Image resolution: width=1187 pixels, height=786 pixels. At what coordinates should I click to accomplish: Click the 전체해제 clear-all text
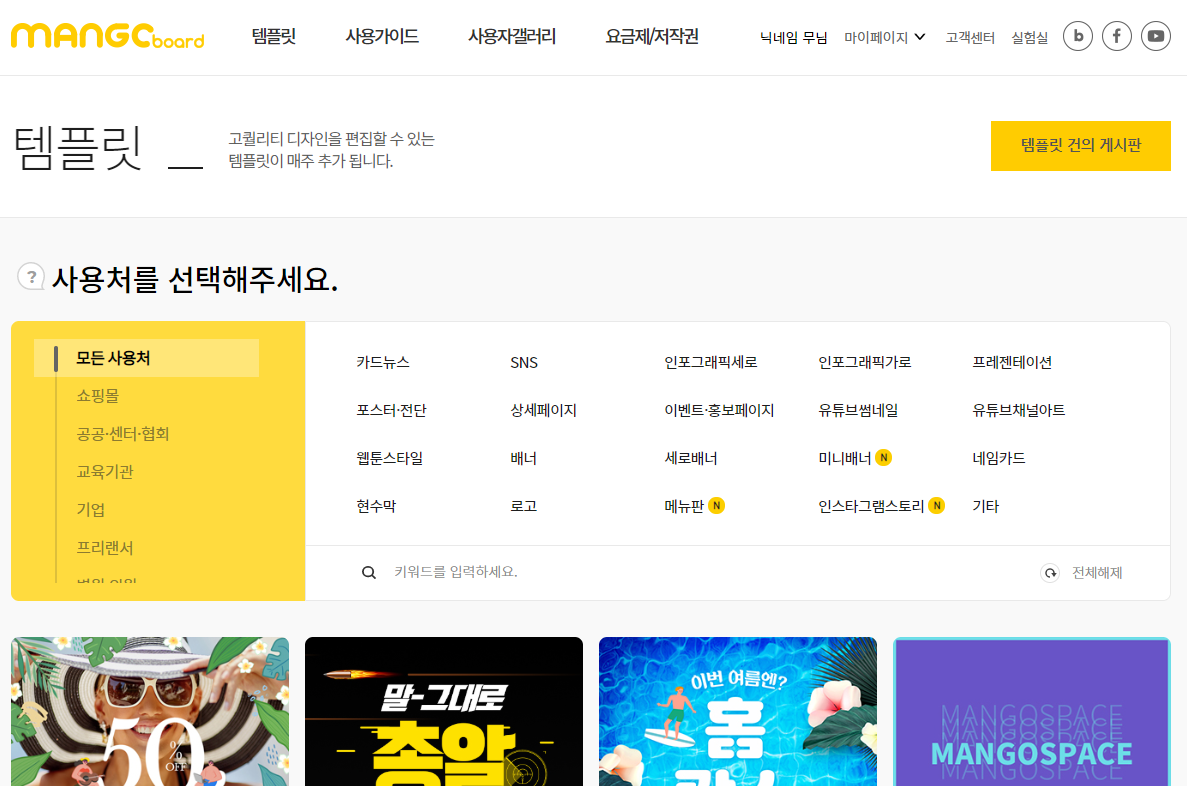1097,573
